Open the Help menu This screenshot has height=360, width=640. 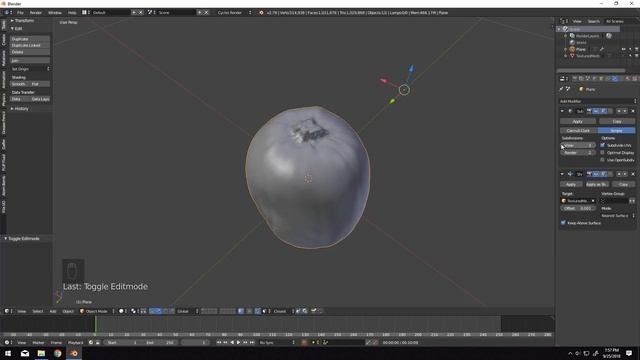click(72, 13)
